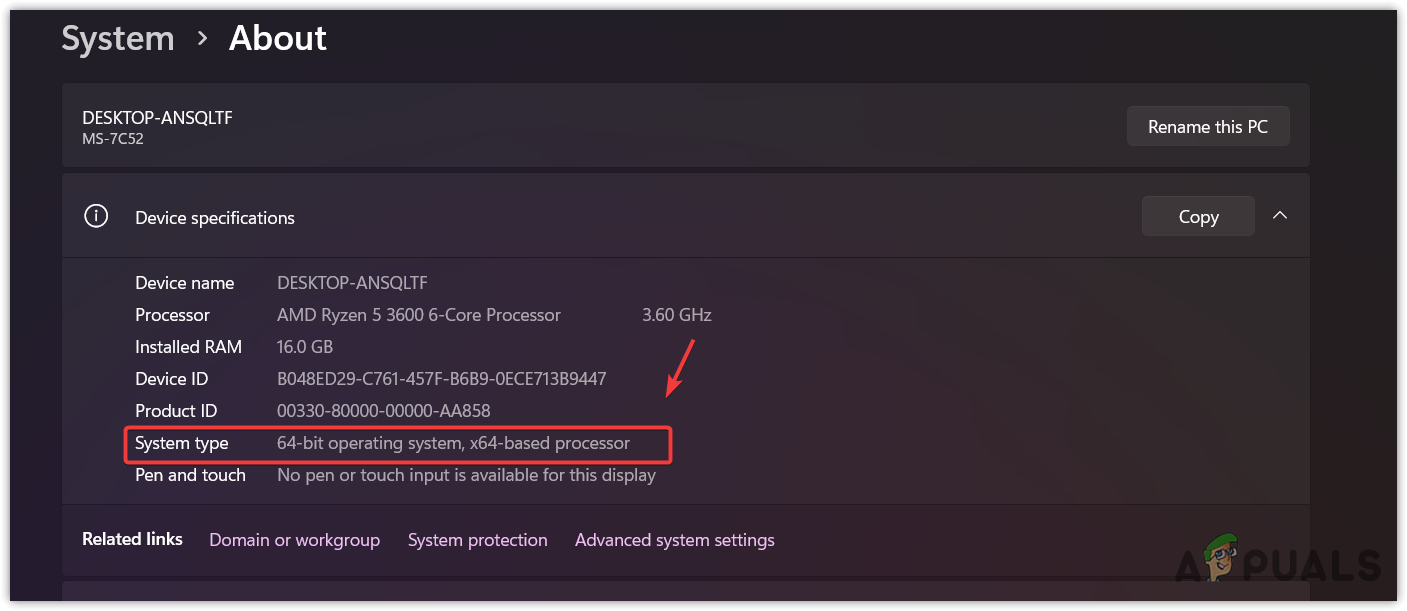Click the Device specifications header title
The image size is (1407, 611).
point(215,218)
